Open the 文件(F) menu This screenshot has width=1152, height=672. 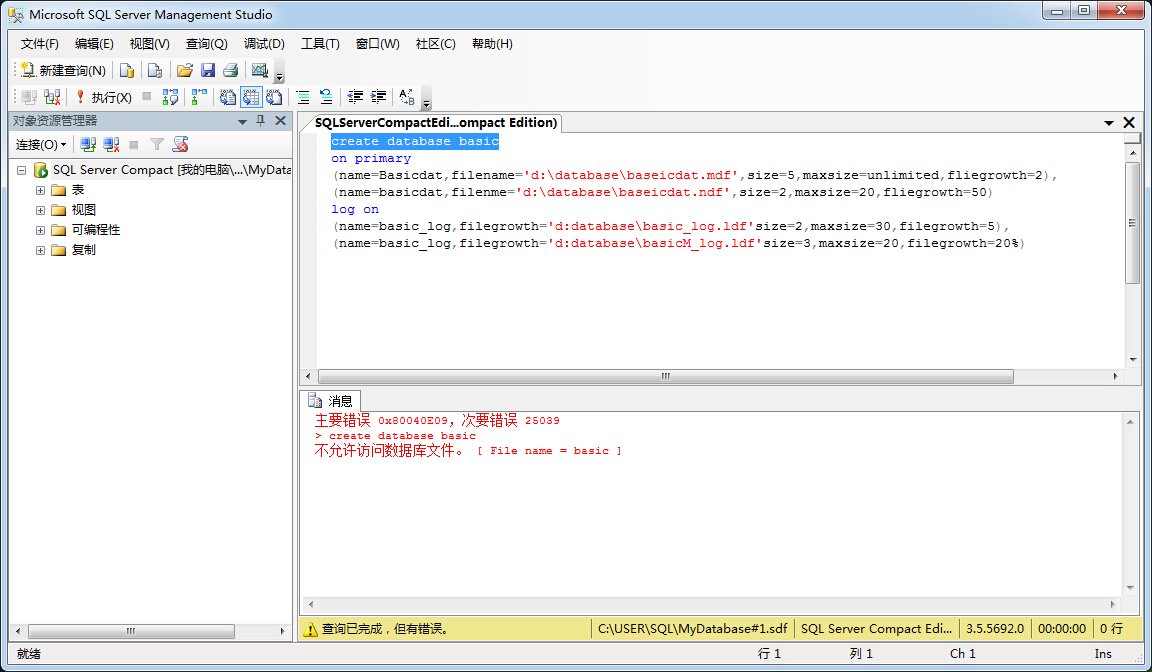click(40, 43)
